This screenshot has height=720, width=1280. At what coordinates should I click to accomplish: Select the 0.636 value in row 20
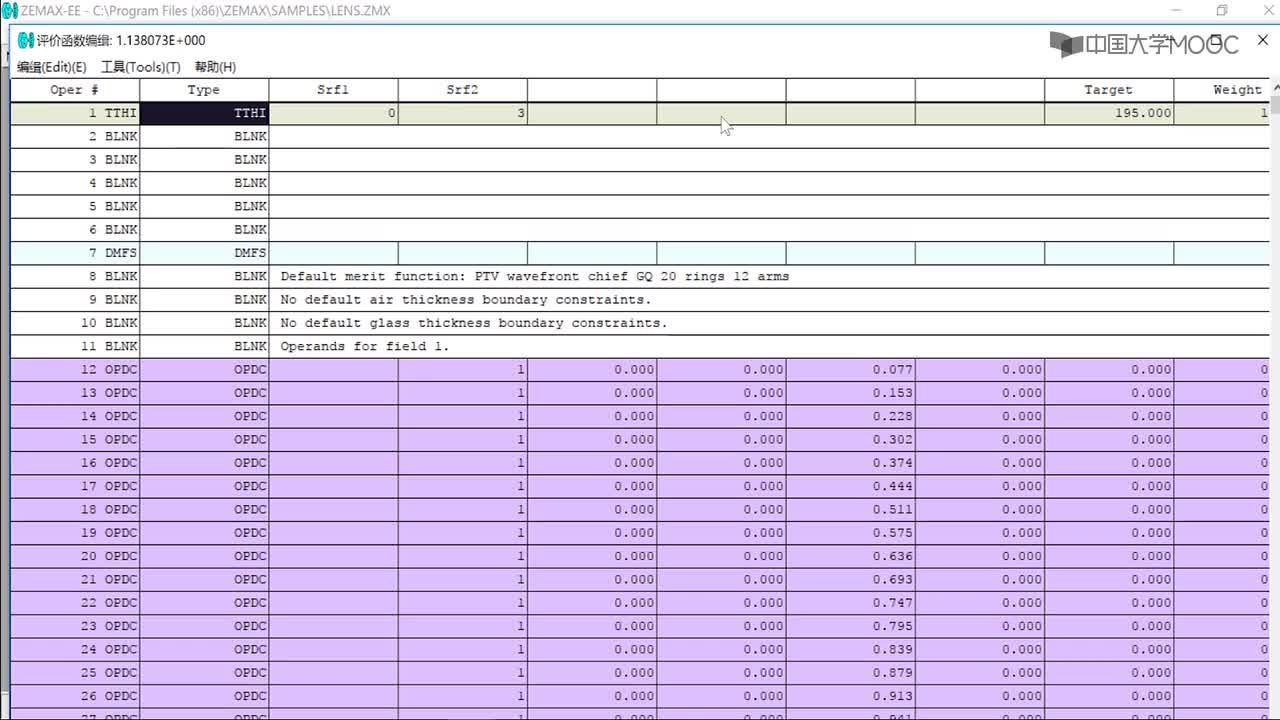[850, 556]
